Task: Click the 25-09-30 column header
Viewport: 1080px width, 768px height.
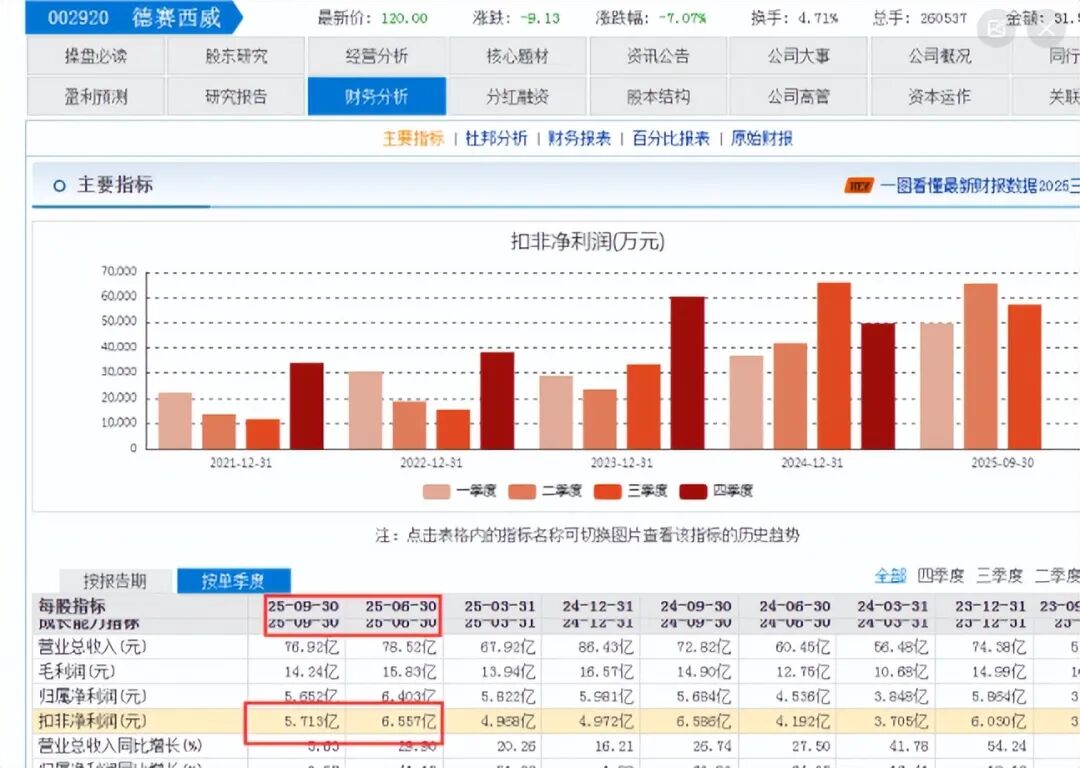Action: tap(303, 606)
